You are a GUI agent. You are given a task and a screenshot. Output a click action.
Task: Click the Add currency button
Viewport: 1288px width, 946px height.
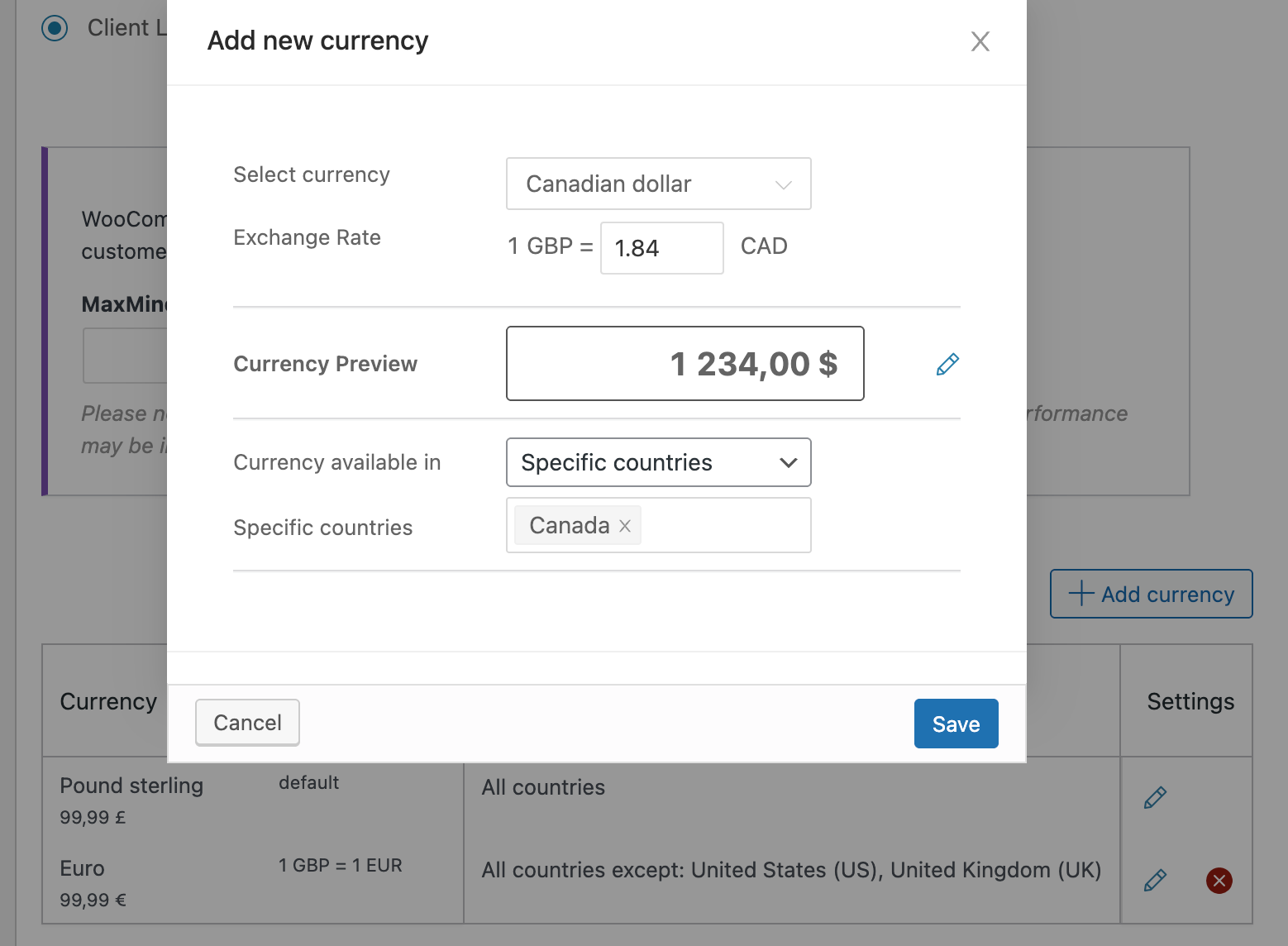click(x=1151, y=594)
